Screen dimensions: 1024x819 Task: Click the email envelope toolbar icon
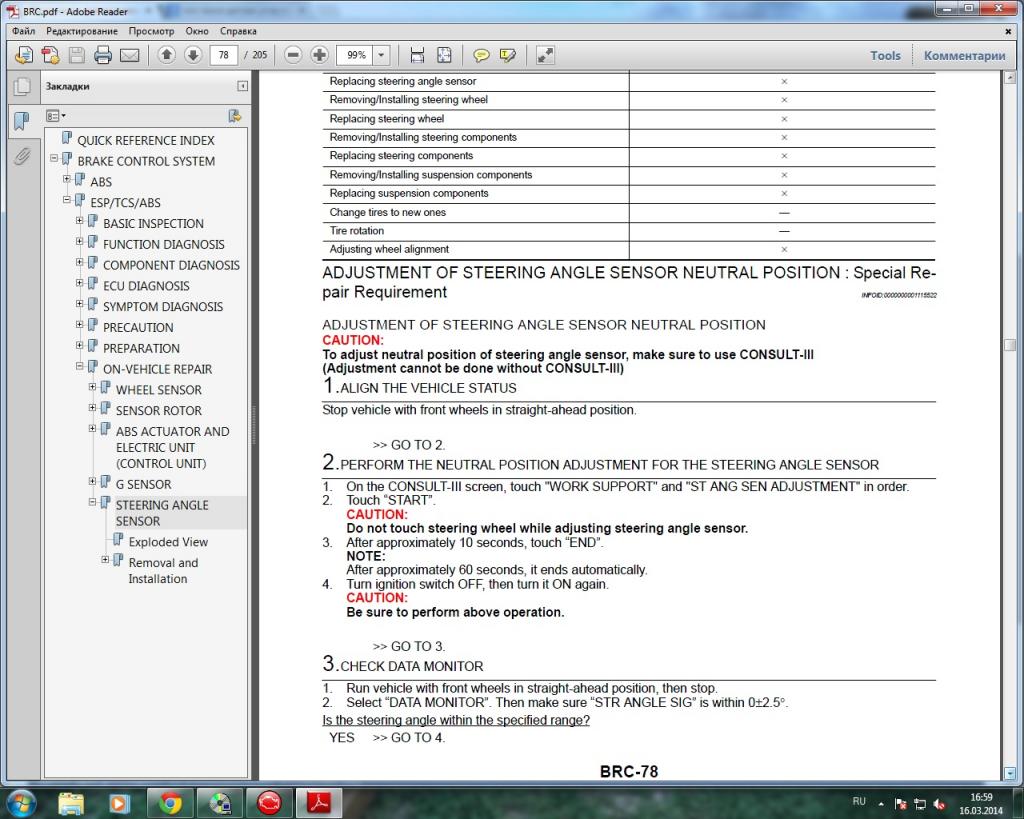coord(129,55)
